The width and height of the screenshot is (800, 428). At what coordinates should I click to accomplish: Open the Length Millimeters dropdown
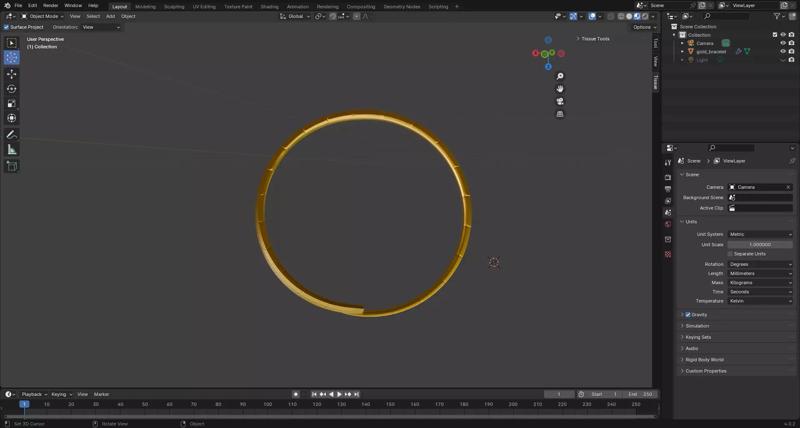tap(760, 273)
